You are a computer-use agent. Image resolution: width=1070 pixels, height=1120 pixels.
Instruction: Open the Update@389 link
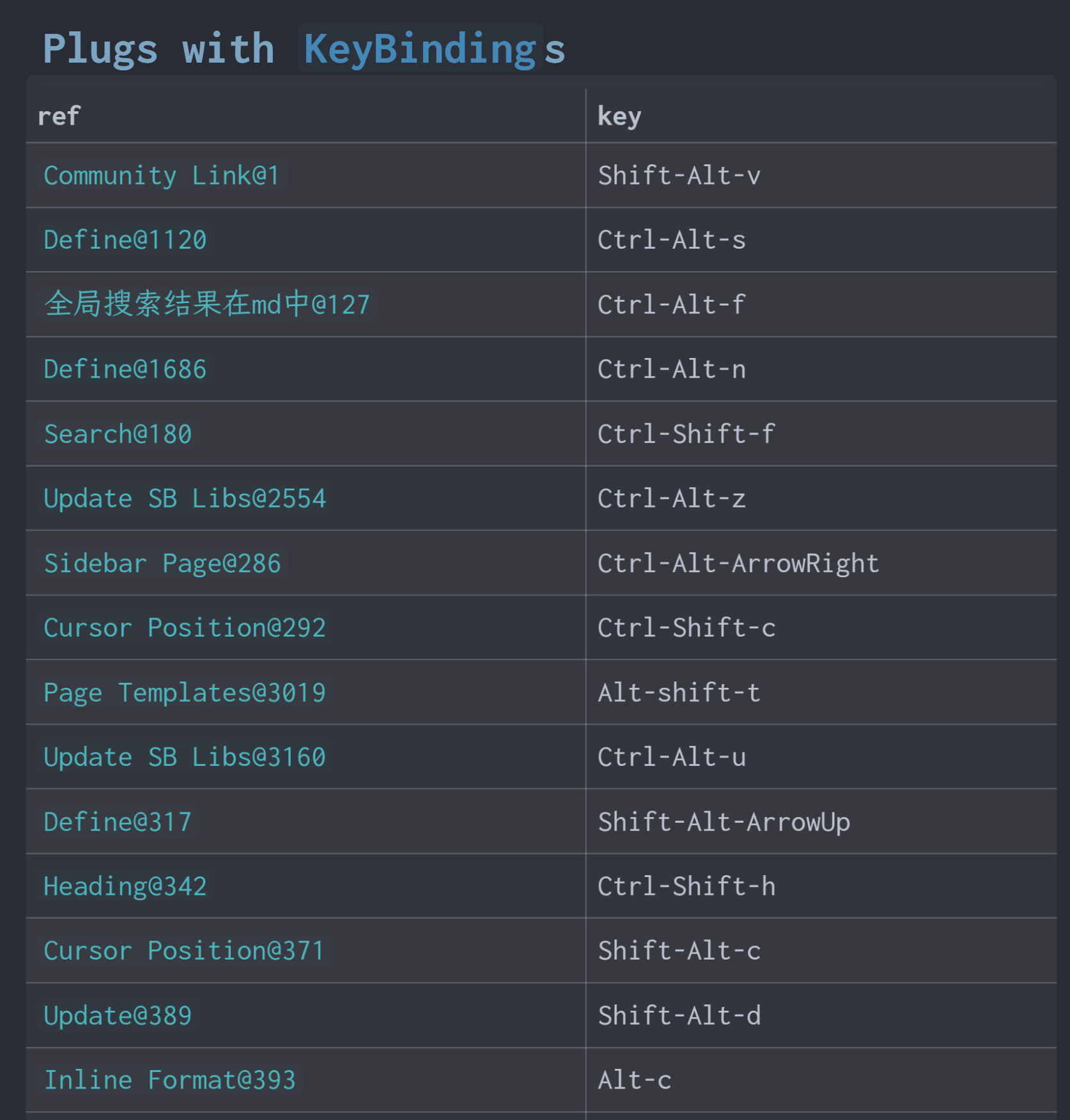(118, 1016)
